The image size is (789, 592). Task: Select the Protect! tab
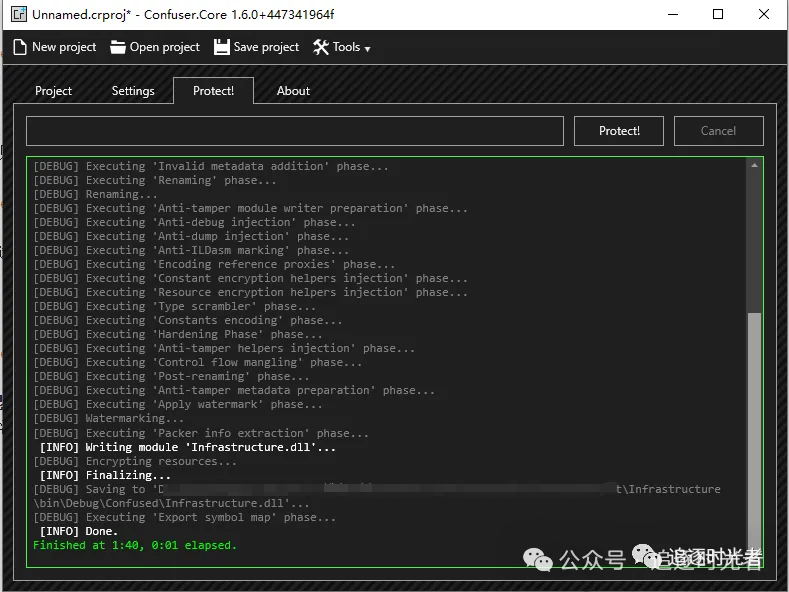213,91
